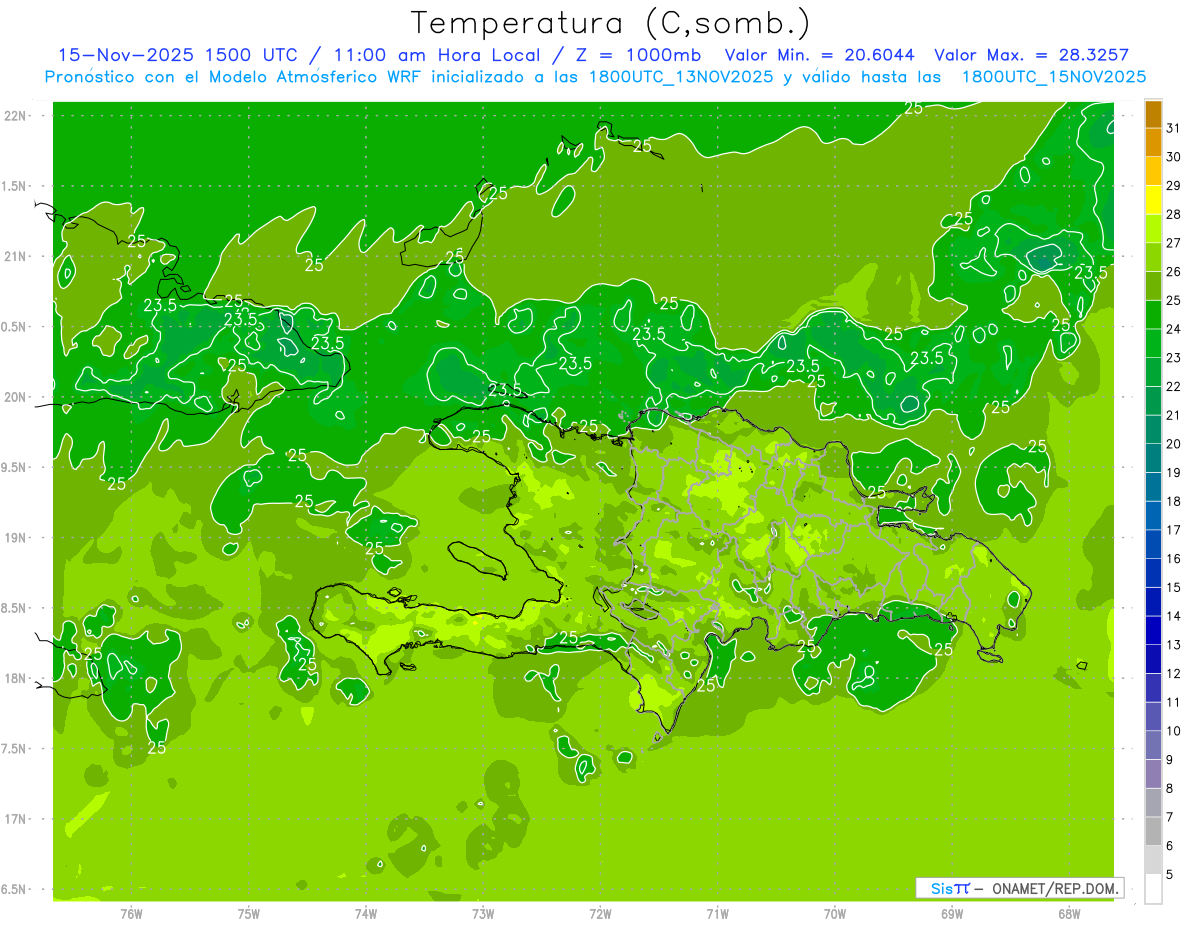
Task: Pick the yellow swatch between 28 and 29
Action: point(1153,200)
